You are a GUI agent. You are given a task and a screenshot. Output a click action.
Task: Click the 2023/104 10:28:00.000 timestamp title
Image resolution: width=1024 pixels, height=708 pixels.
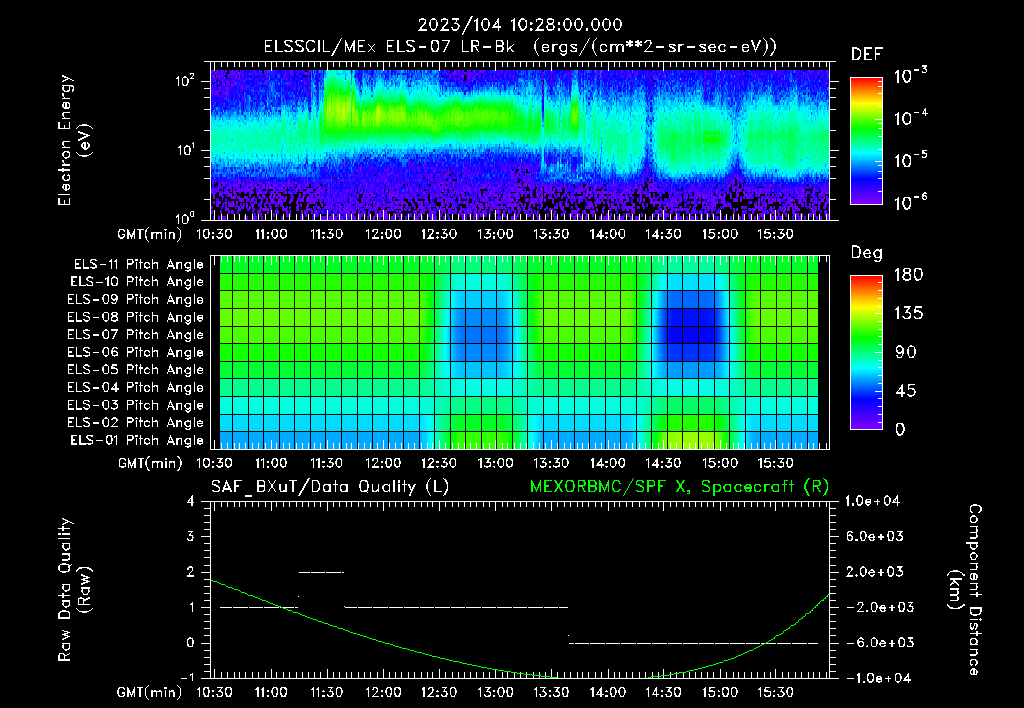tap(520, 25)
